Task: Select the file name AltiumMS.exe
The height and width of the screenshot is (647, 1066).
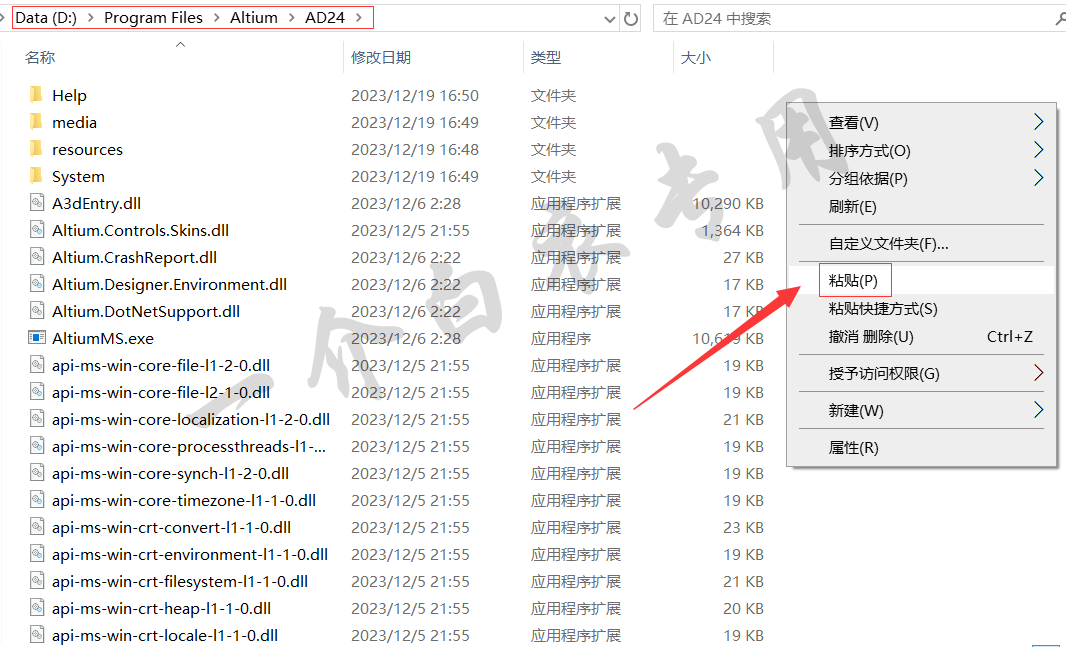Action: (x=103, y=338)
